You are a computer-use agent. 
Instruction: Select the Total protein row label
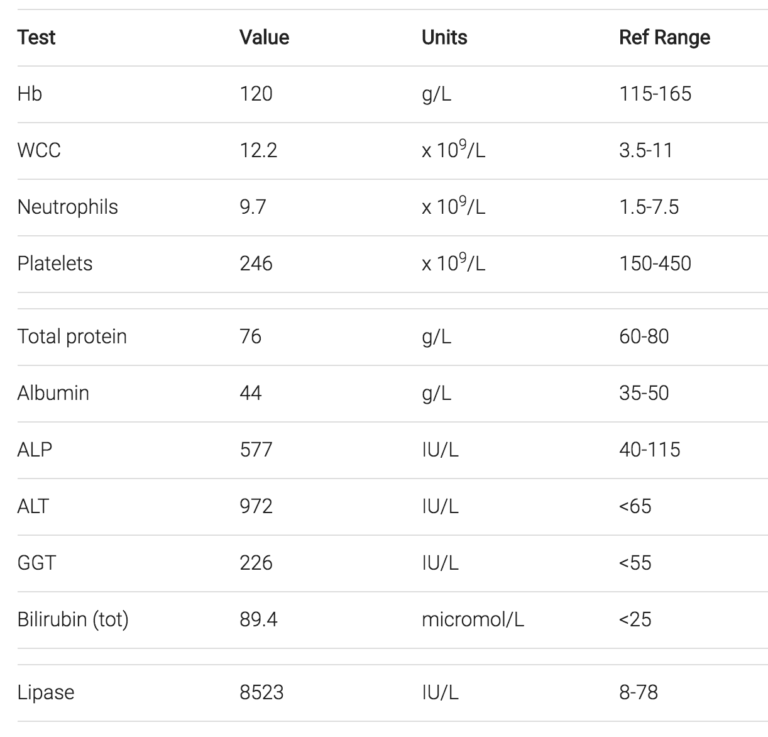72,337
